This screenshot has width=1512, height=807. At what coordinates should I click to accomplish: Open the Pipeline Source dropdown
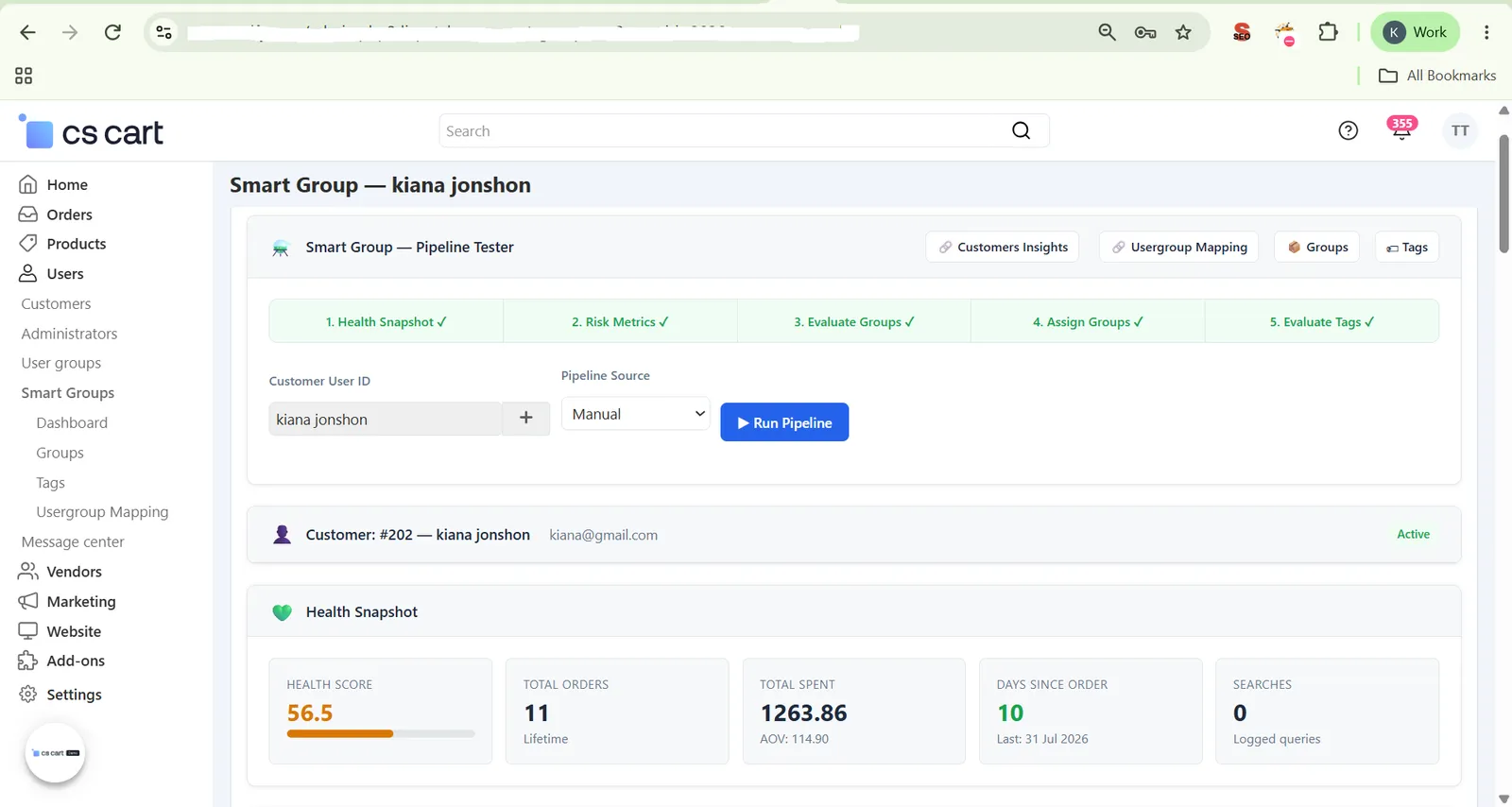636,414
